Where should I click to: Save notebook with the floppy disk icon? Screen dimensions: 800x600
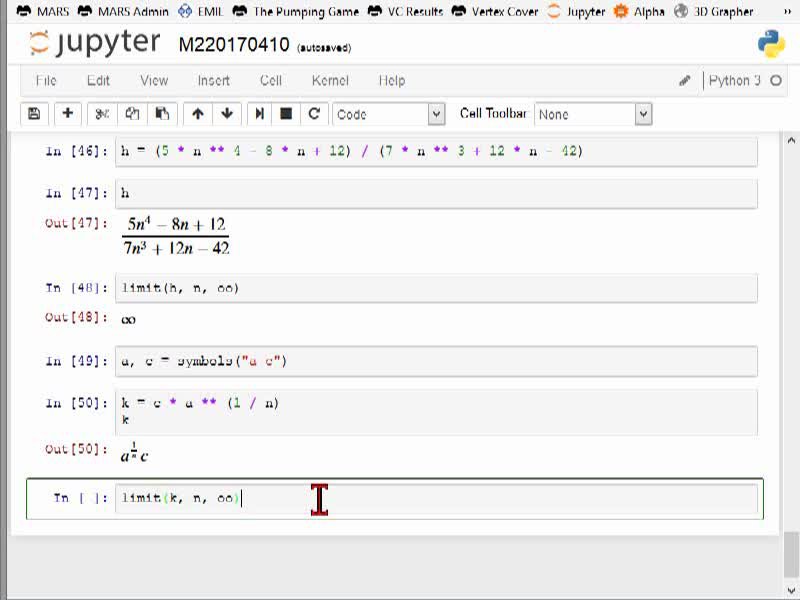pos(34,114)
